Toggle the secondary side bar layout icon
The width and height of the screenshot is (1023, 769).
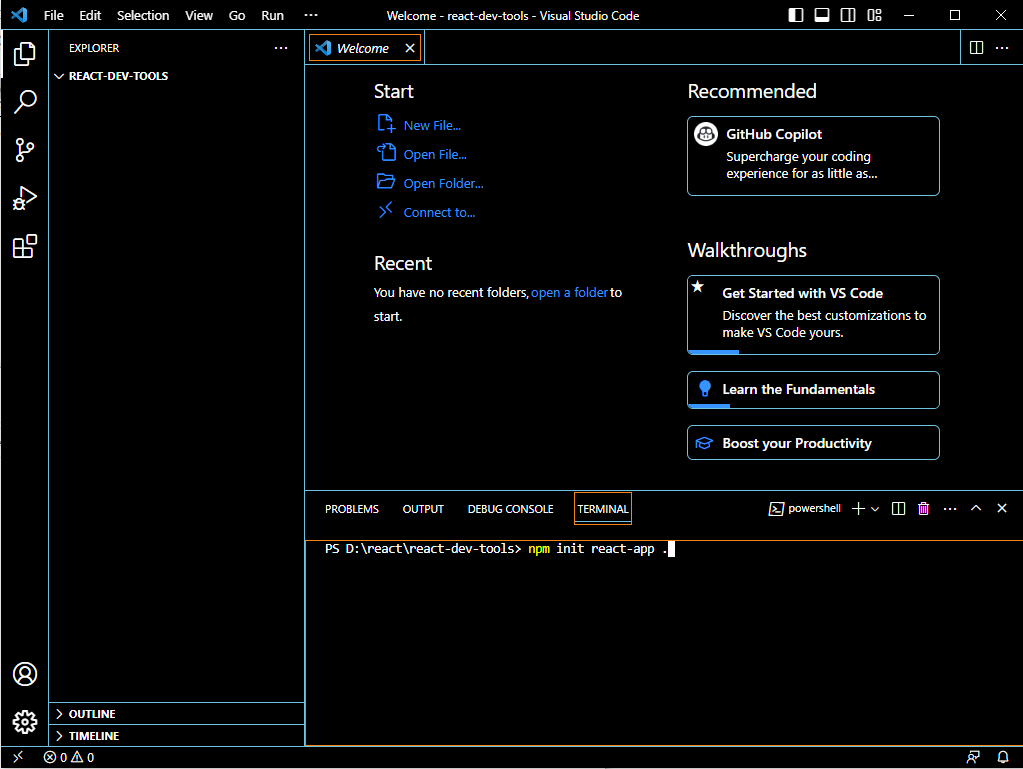[x=848, y=15]
